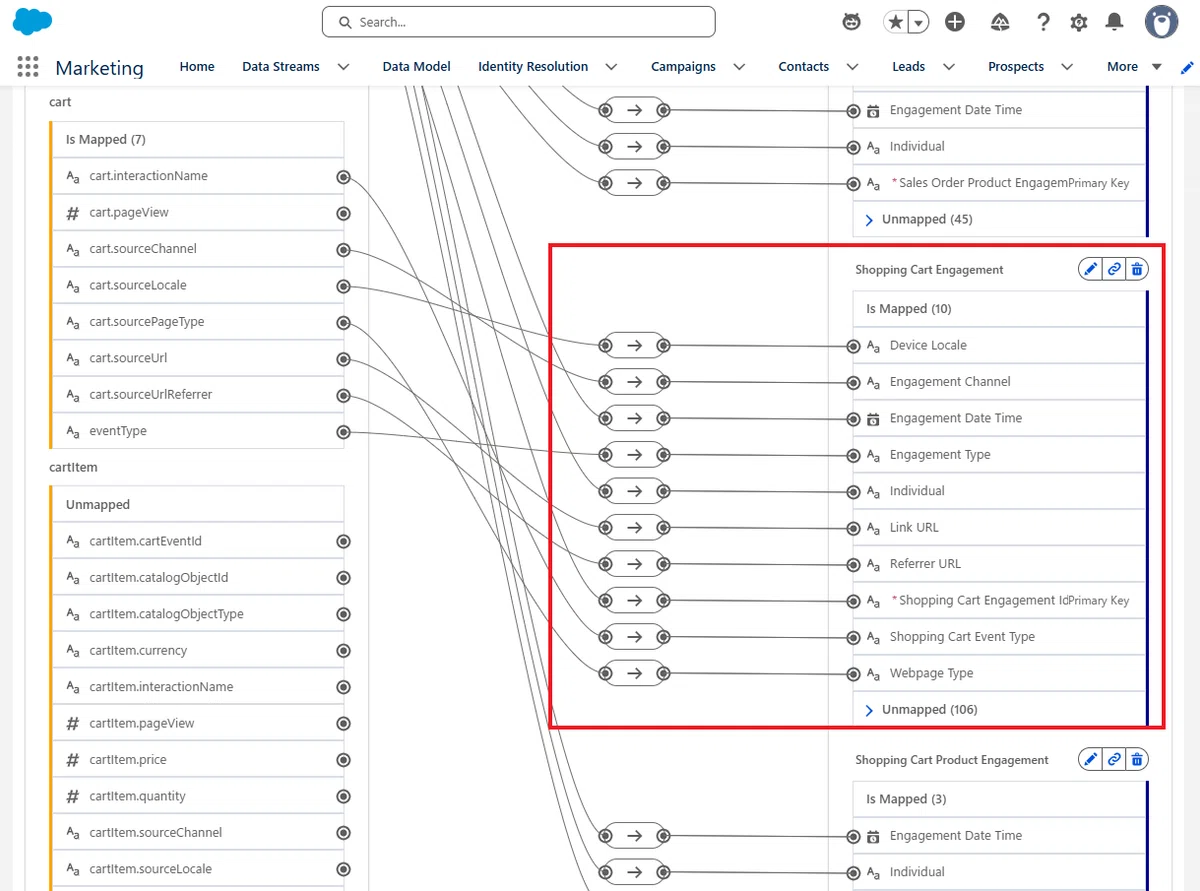
Task: Click link icon for Shopping Cart Product Engagement
Action: (x=1114, y=759)
